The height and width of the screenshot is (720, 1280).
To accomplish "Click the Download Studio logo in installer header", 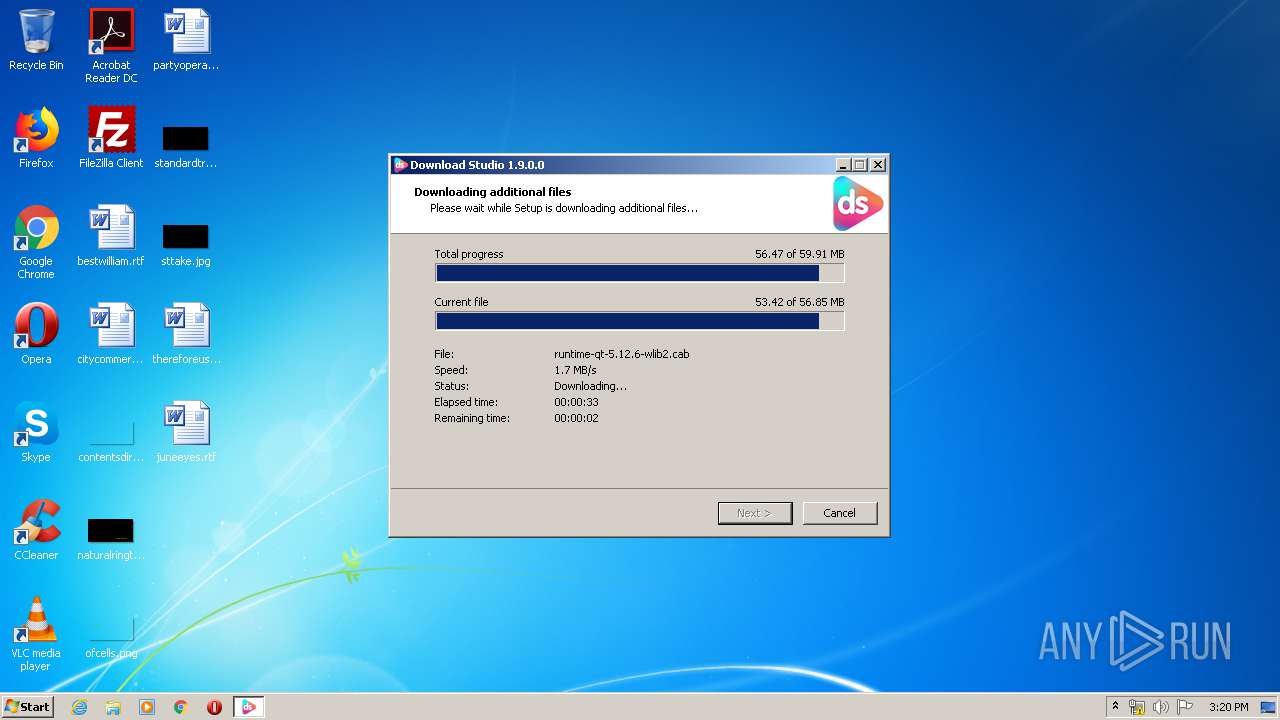I will tap(858, 204).
